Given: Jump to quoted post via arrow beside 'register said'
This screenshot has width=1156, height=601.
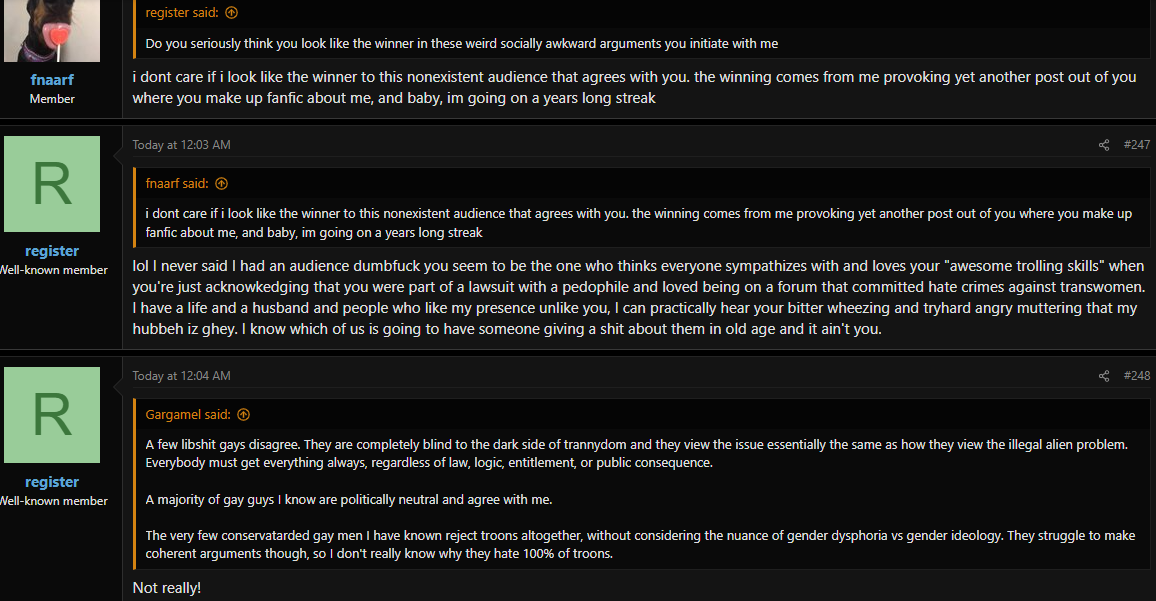Looking at the screenshot, I should (x=231, y=13).
